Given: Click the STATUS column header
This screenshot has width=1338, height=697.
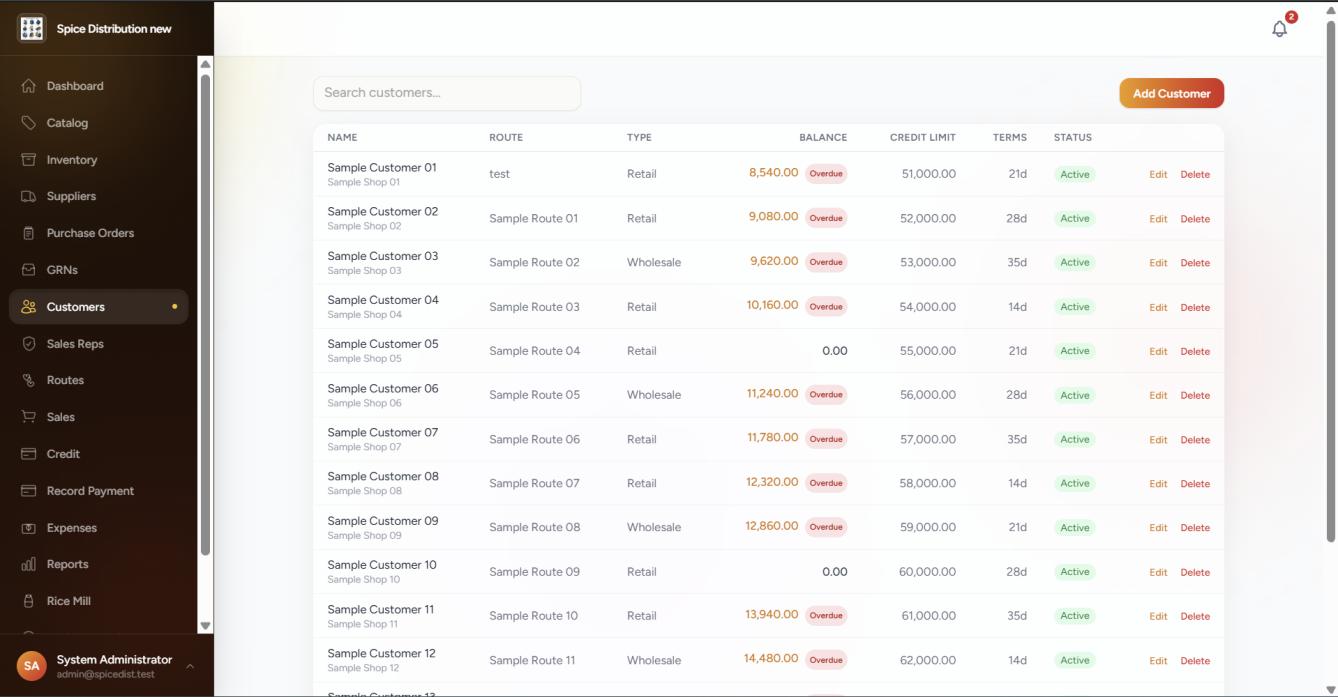Looking at the screenshot, I should [x=1073, y=138].
